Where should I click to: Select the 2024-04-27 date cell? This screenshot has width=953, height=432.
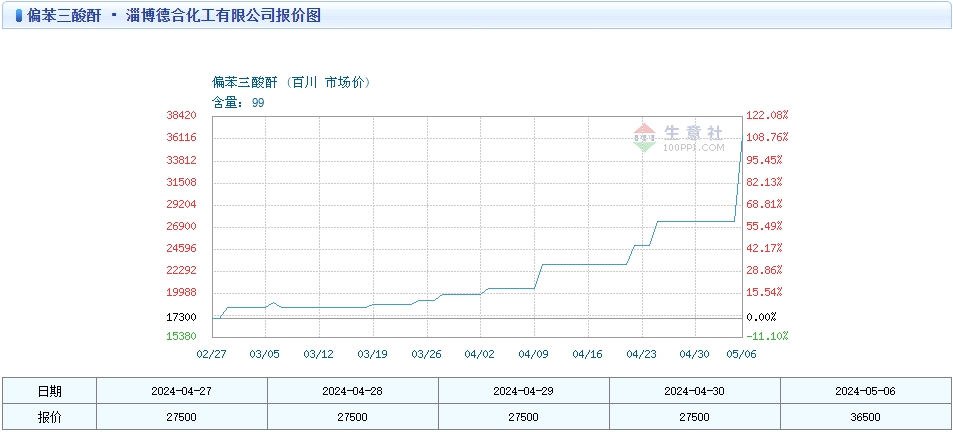click(182, 391)
